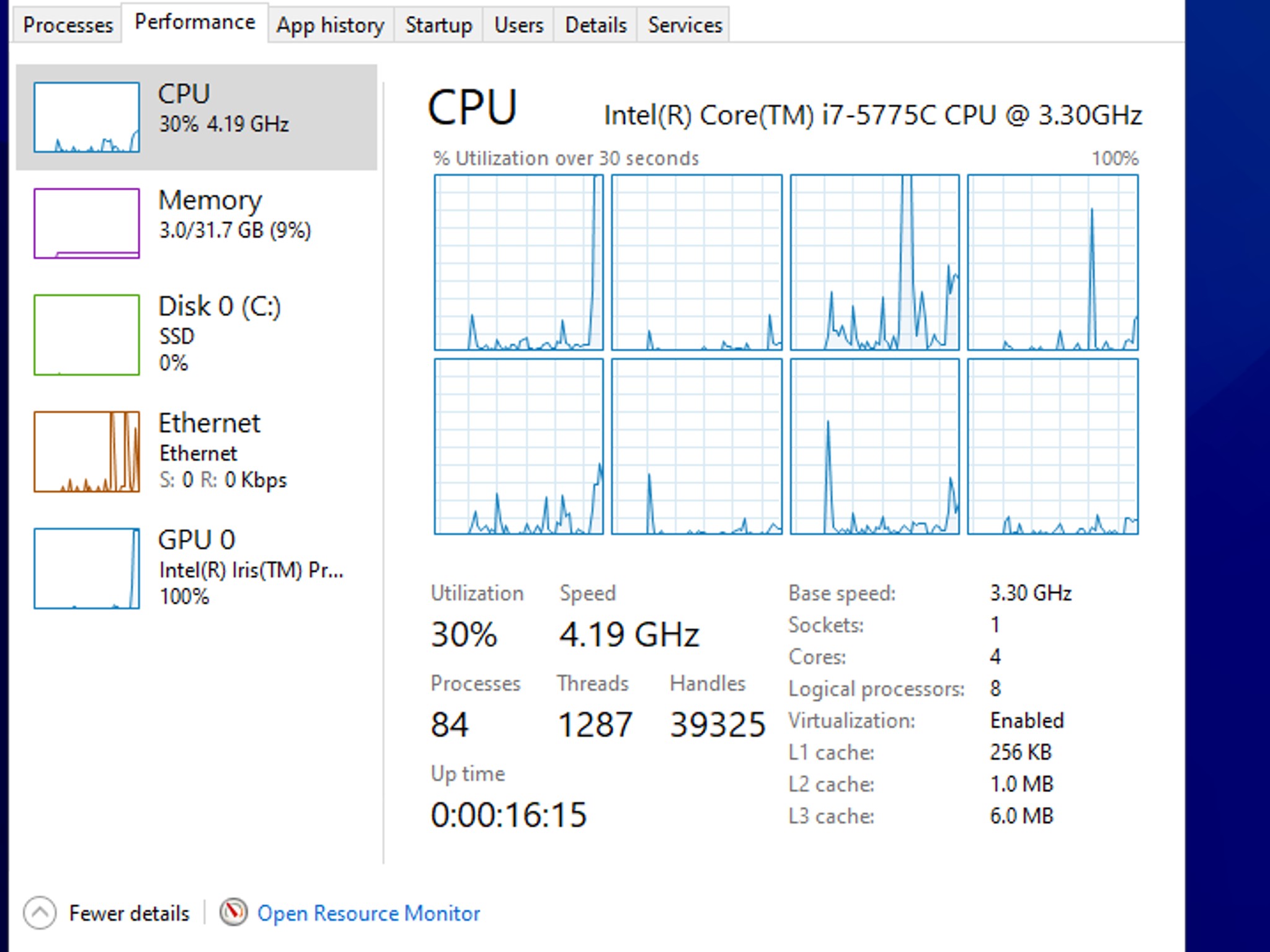Switch to the Users tab

pos(518,25)
